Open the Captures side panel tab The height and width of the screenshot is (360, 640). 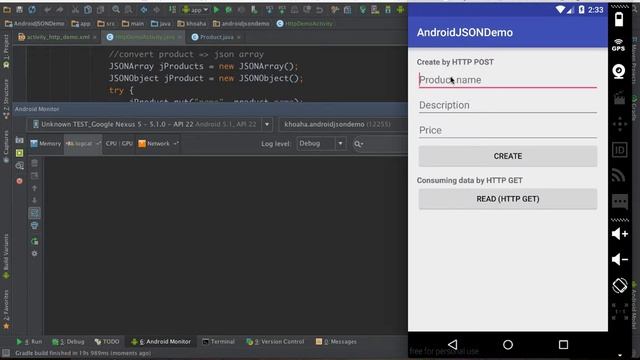click(6, 147)
